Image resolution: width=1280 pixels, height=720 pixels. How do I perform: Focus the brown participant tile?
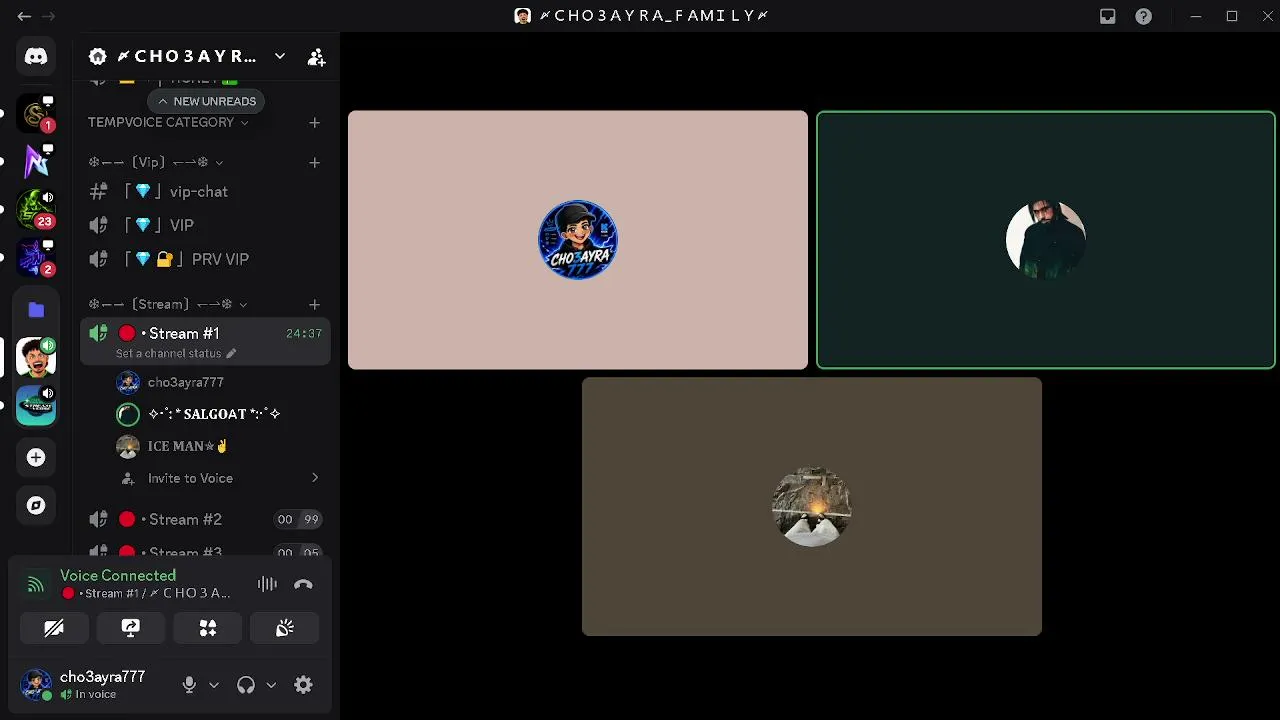coord(812,506)
